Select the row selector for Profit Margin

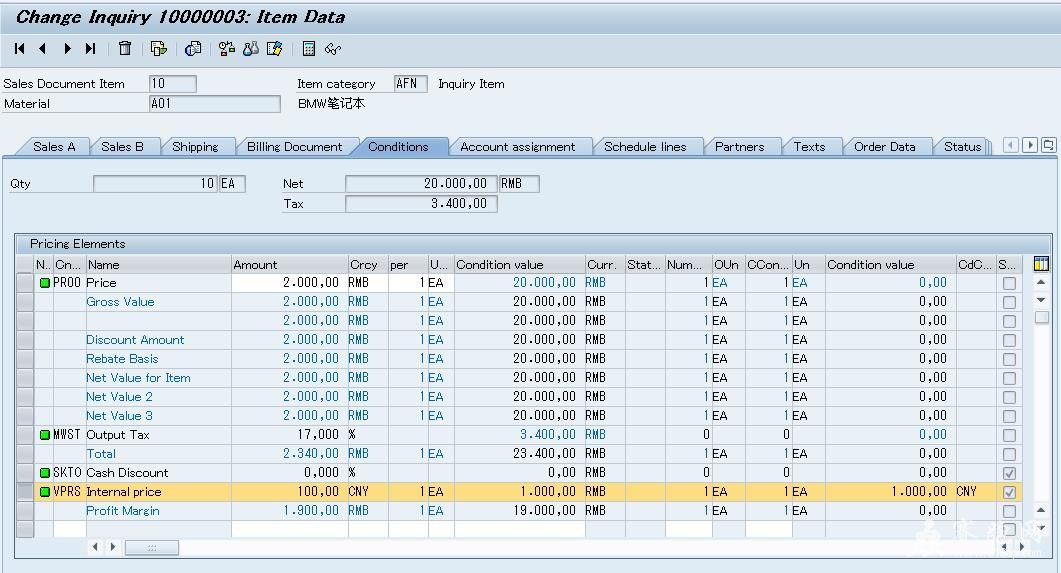pyautogui.click(x=25, y=511)
